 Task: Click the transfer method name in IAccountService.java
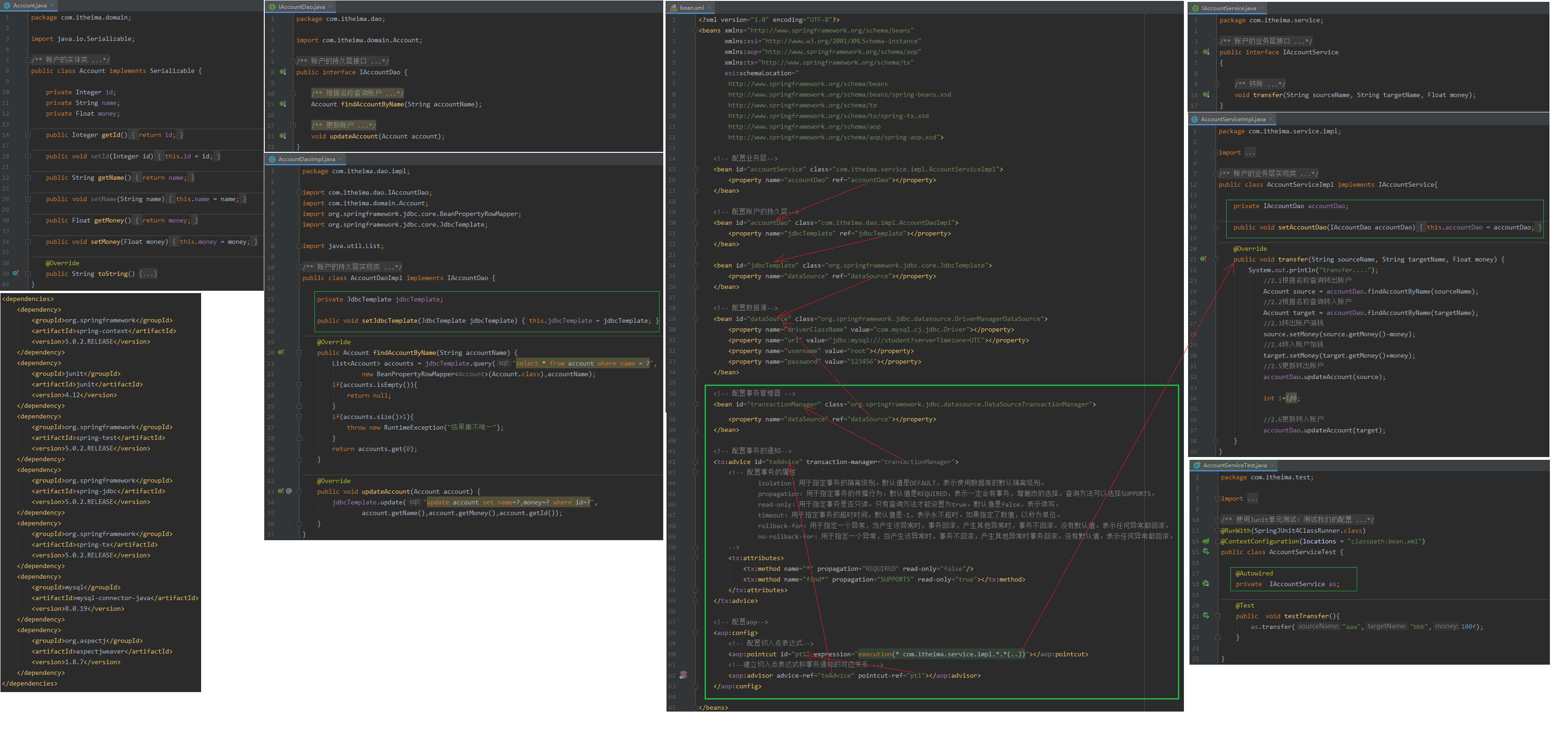[x=1267, y=95]
